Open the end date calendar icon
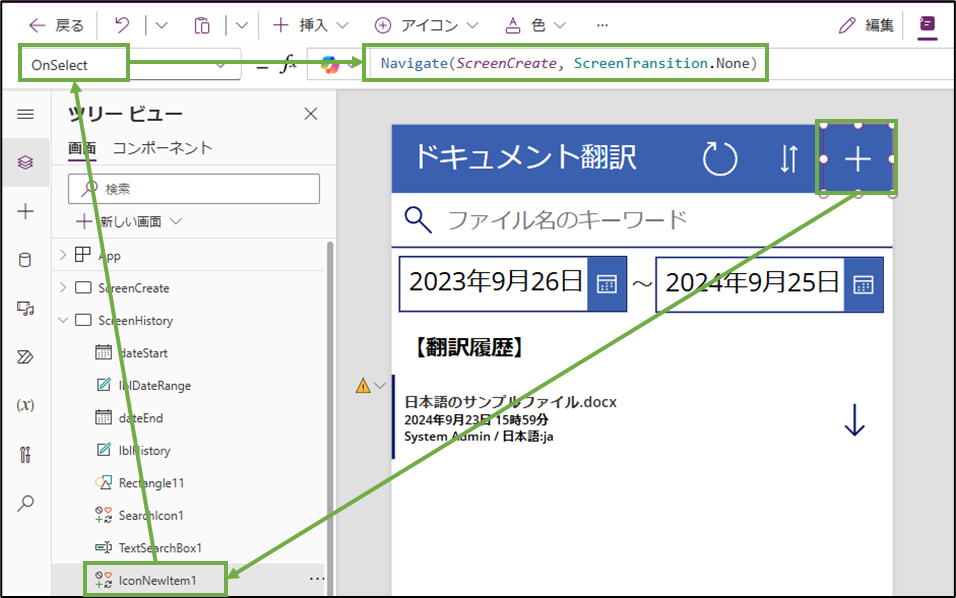Screen dimensions: 956x598 point(863,285)
